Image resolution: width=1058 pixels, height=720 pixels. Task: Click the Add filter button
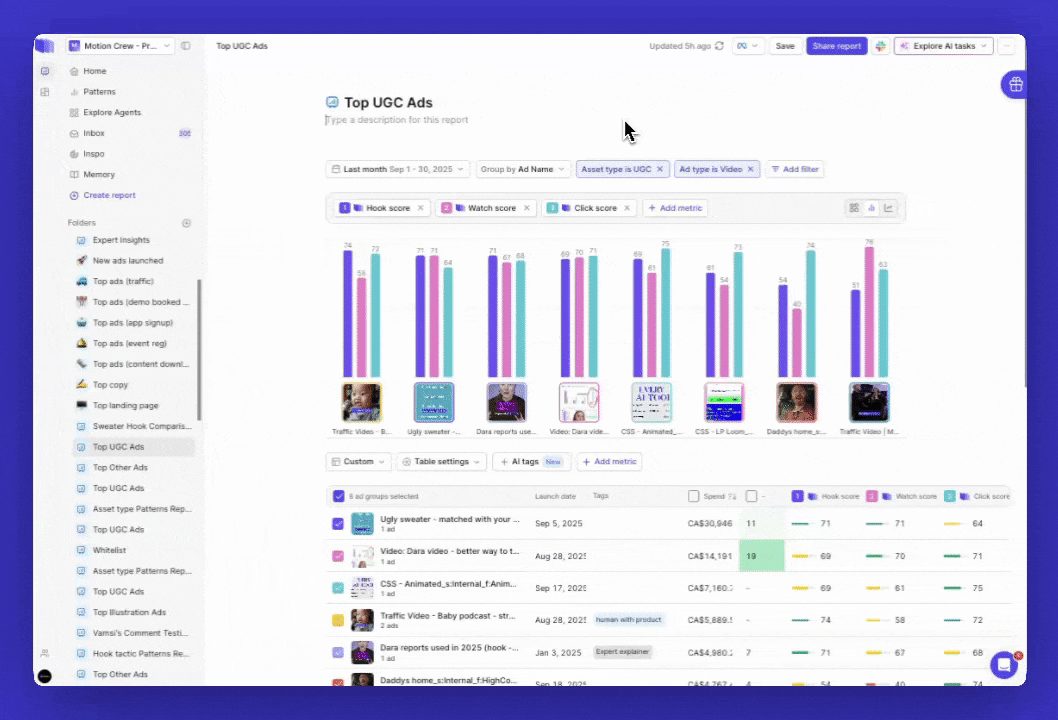pos(794,170)
